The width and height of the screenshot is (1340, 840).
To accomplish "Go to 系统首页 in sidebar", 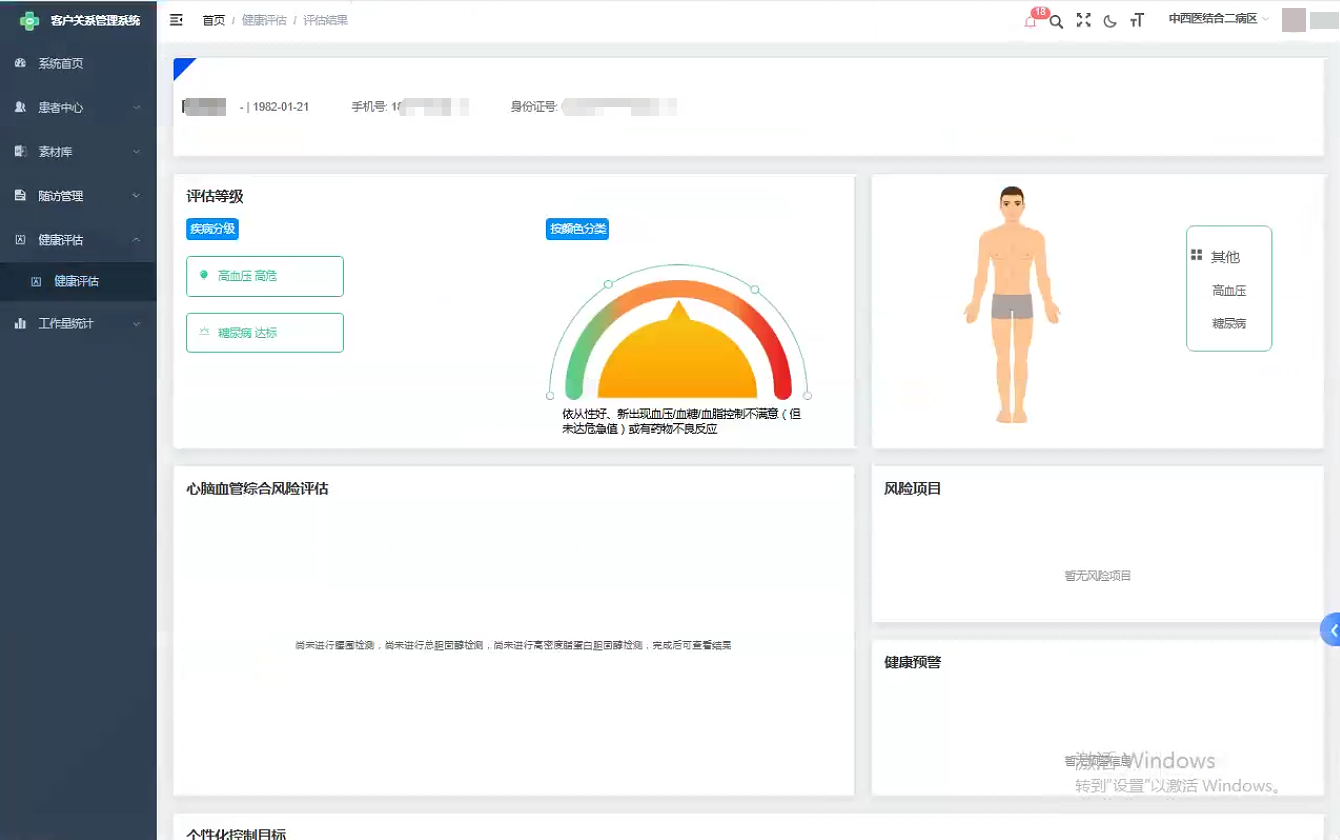I will pyautogui.click(x=61, y=64).
